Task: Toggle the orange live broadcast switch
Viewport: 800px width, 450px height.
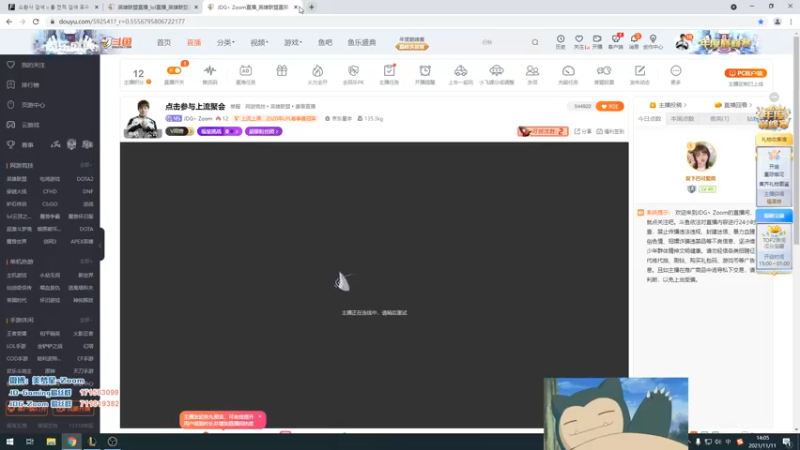Action: click(174, 70)
